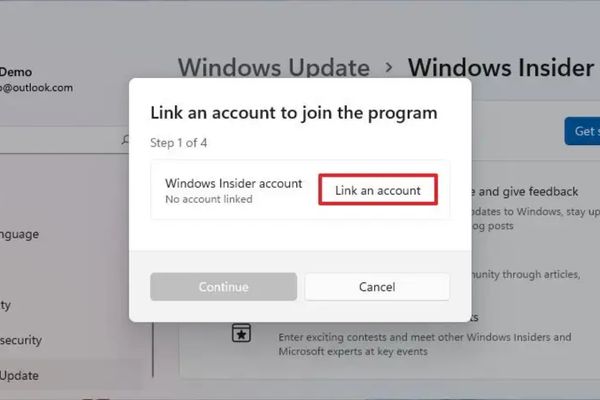Viewport: 600px width, 400px height.
Task: Go back to Windows Update breadcrumb
Action: [x=274, y=68]
